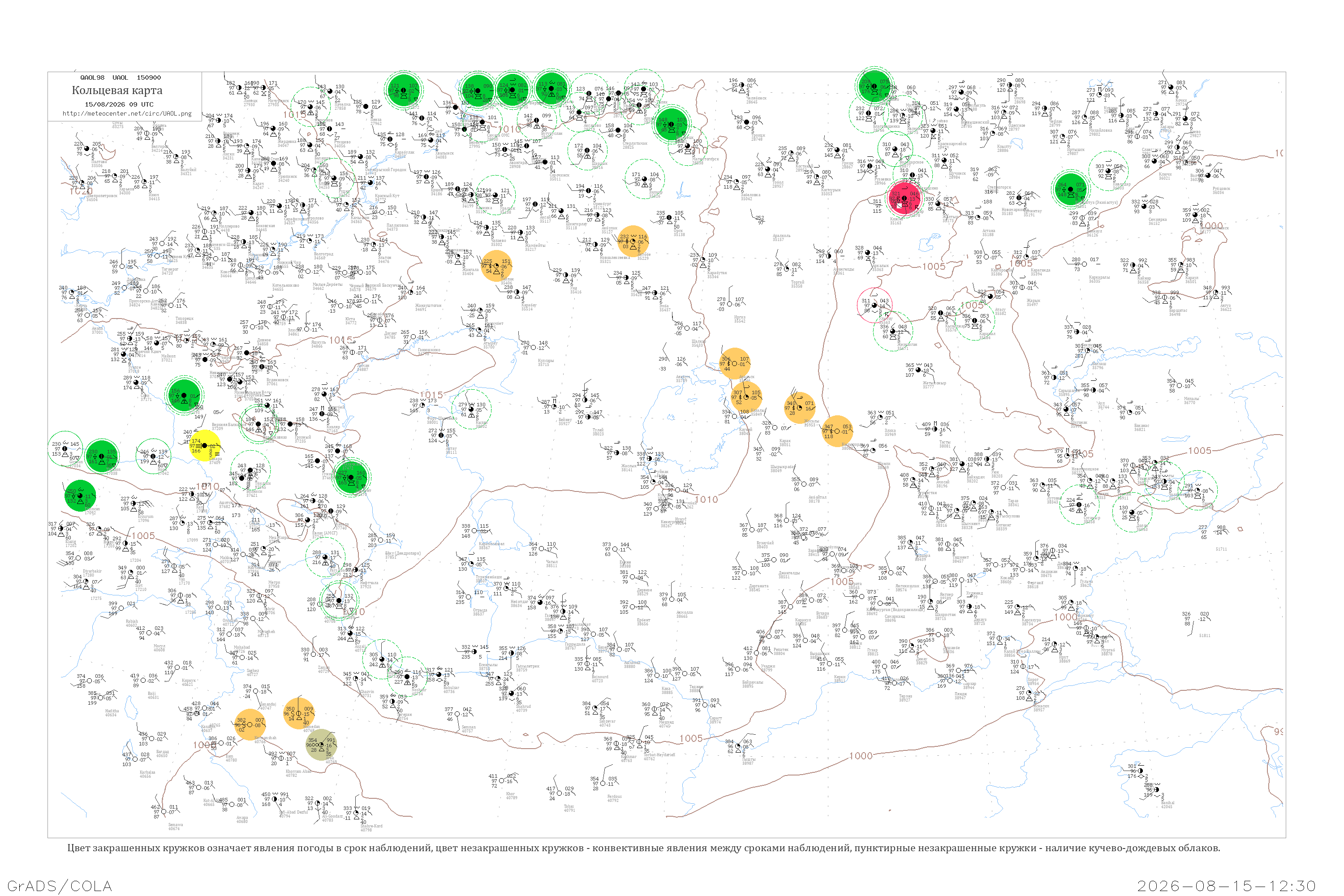Click the station label "Semawa 40674"
Viewport: 1344px width, 896px height.
pos(176,826)
